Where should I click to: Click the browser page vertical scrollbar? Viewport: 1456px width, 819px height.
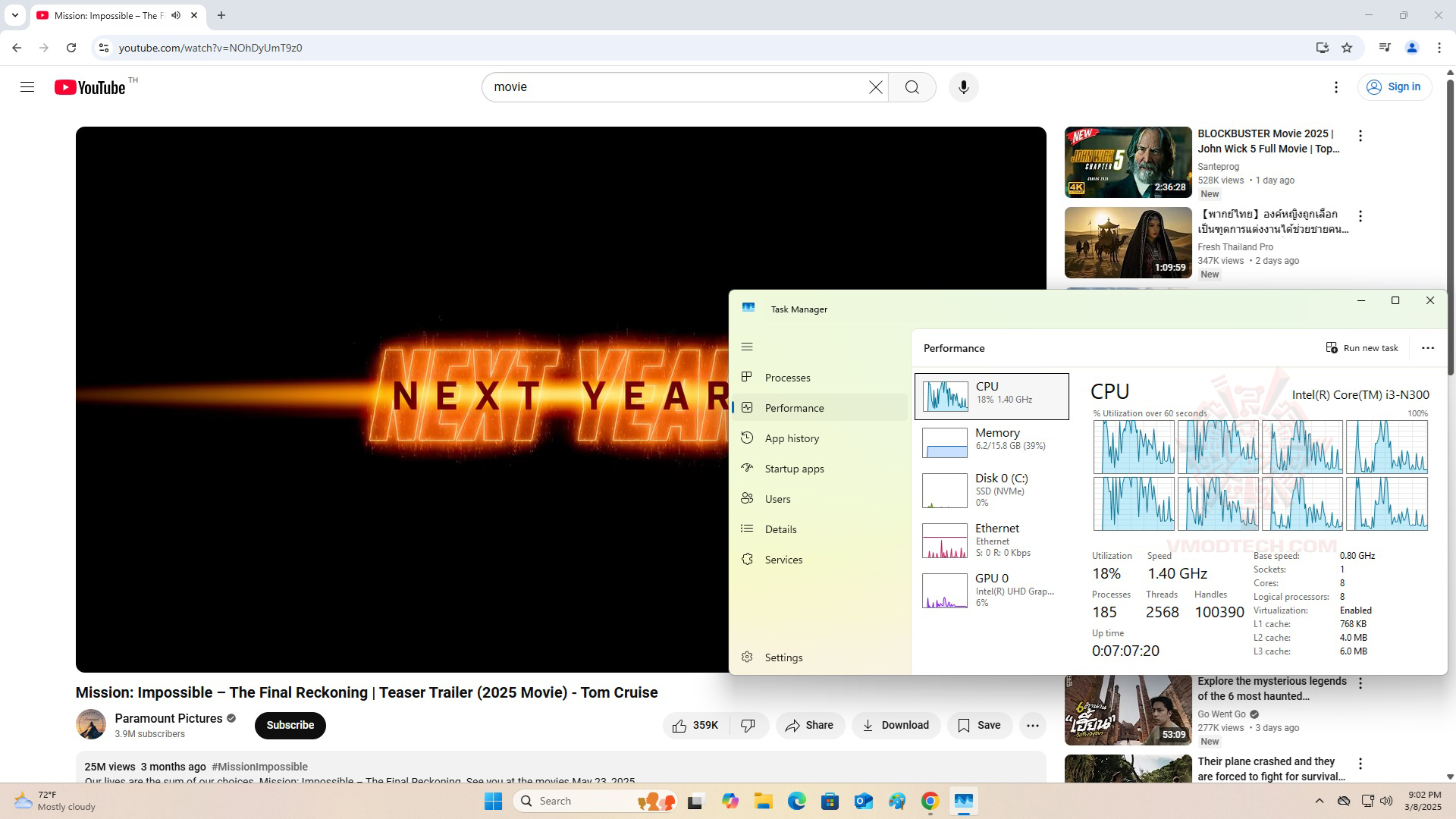[1450, 227]
